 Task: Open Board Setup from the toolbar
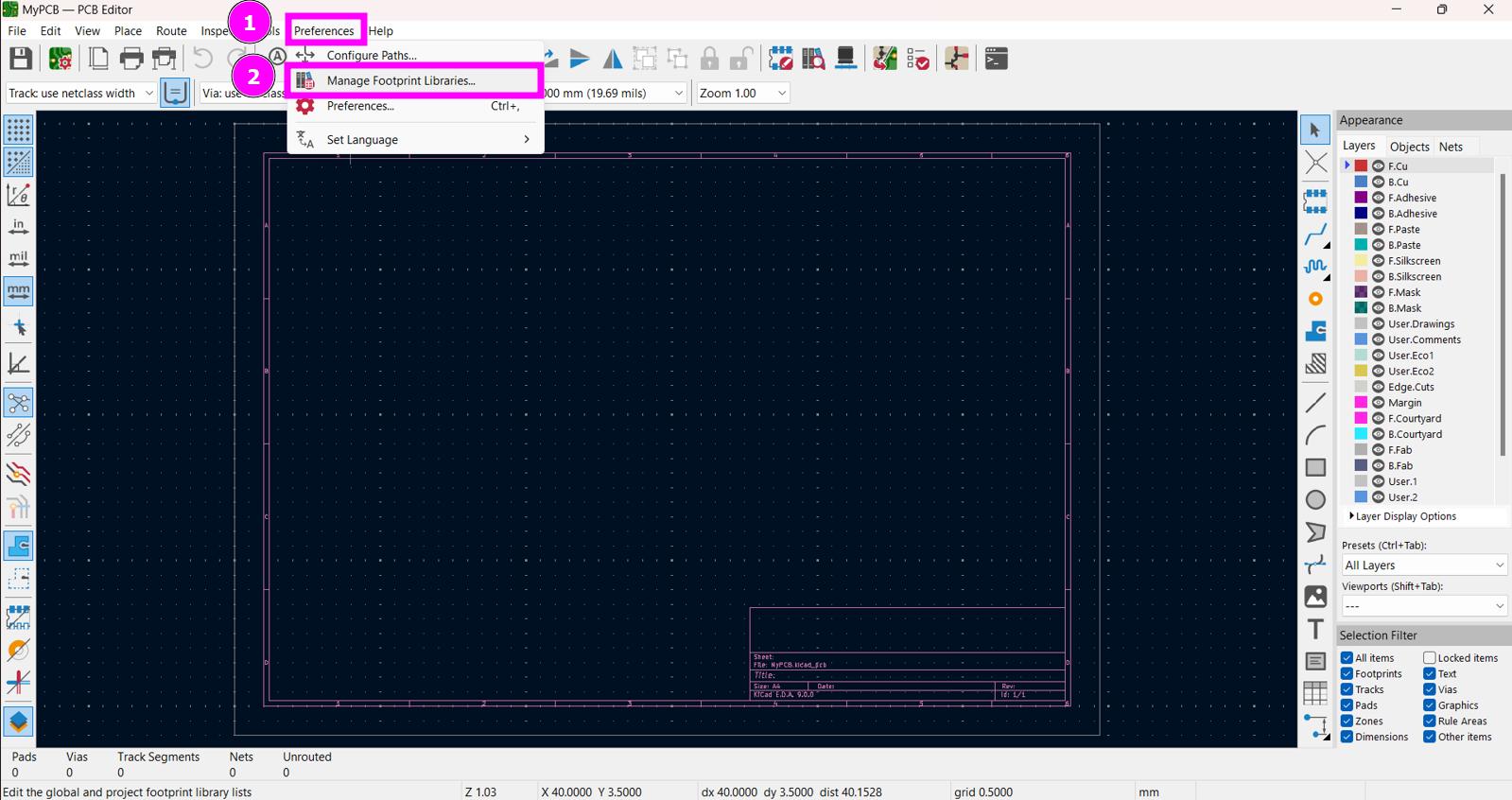[61, 59]
